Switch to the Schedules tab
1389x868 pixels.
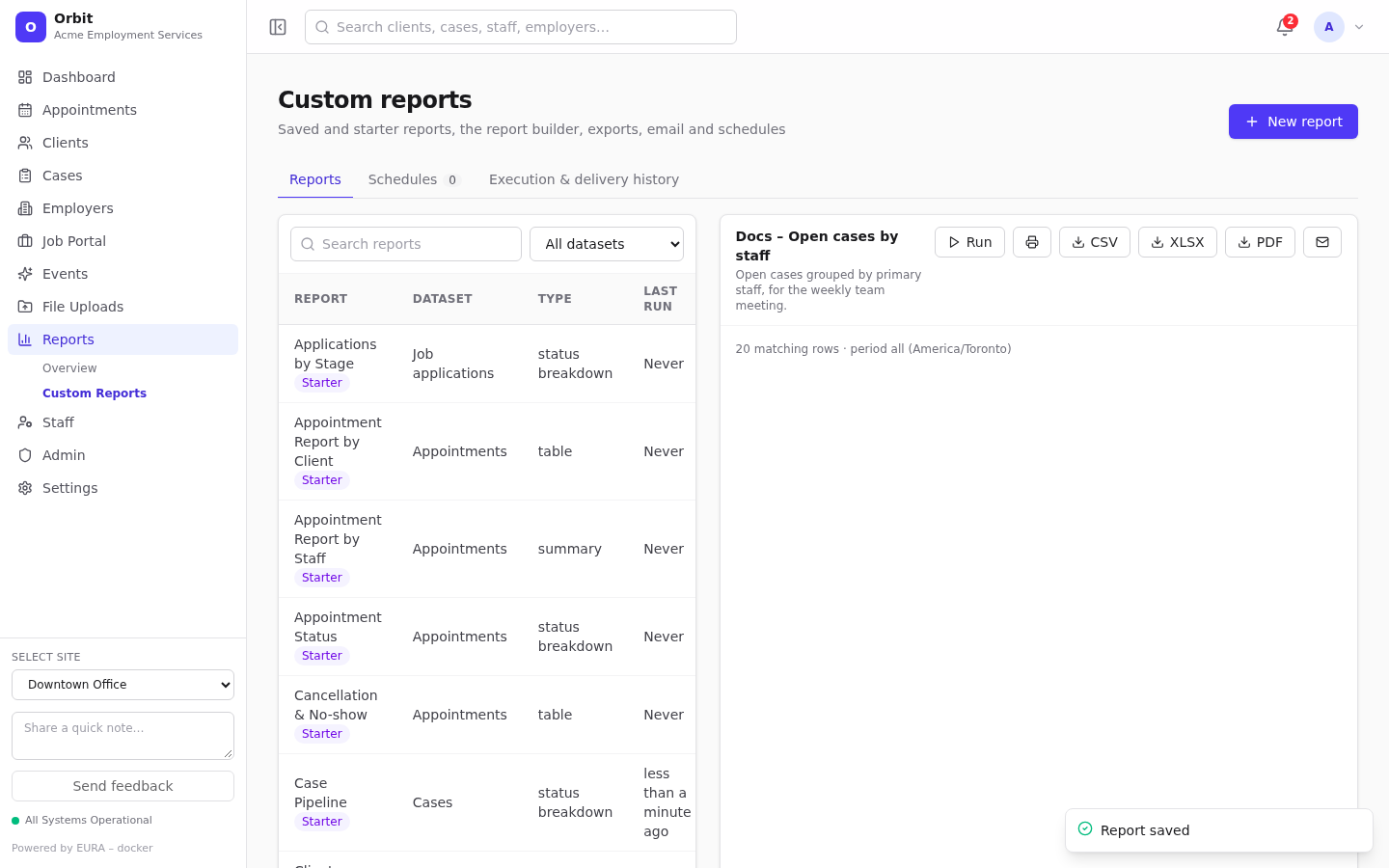pyautogui.click(x=414, y=179)
